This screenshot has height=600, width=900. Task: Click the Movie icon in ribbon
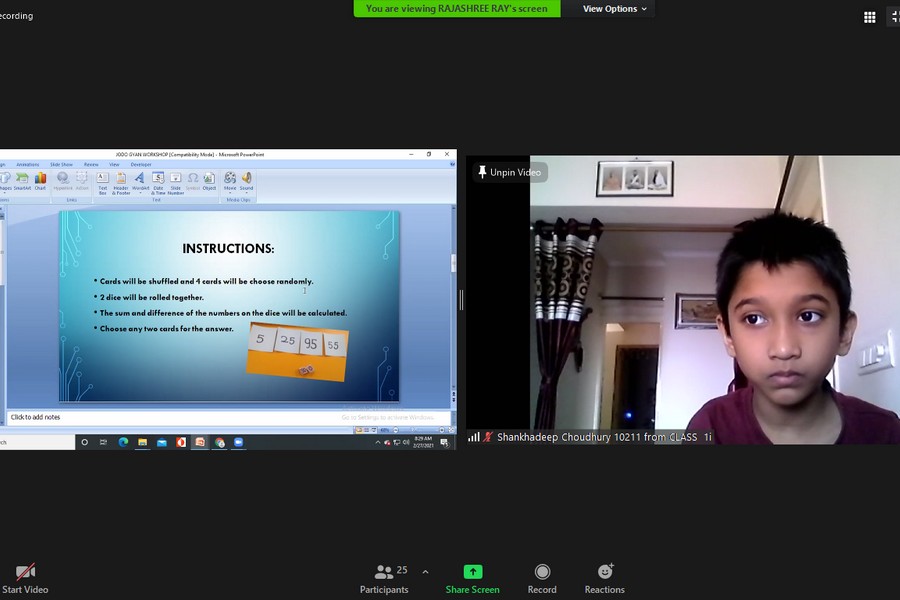coord(230,182)
